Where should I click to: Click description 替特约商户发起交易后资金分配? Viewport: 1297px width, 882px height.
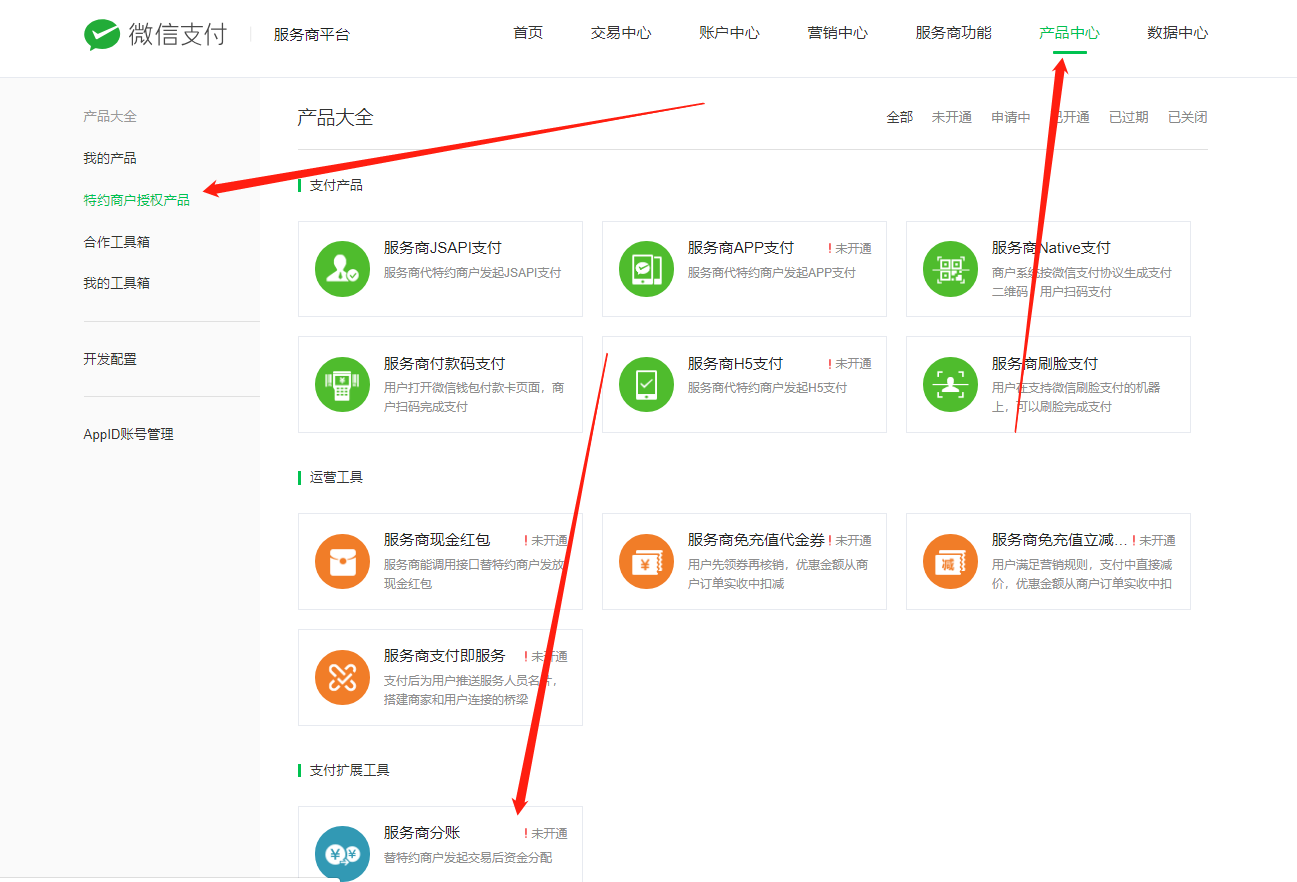point(467,858)
